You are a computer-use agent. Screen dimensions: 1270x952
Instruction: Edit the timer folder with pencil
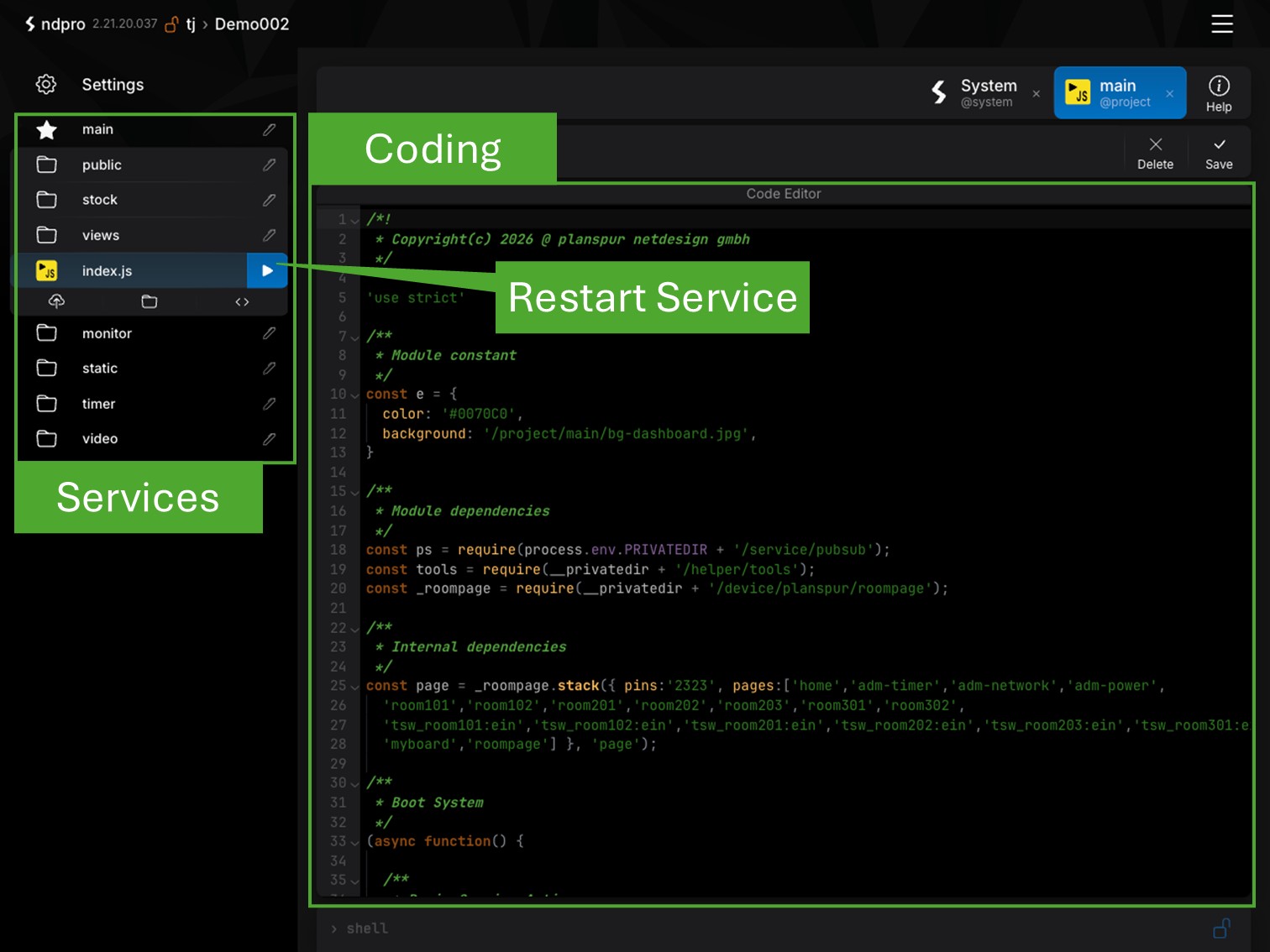269,404
